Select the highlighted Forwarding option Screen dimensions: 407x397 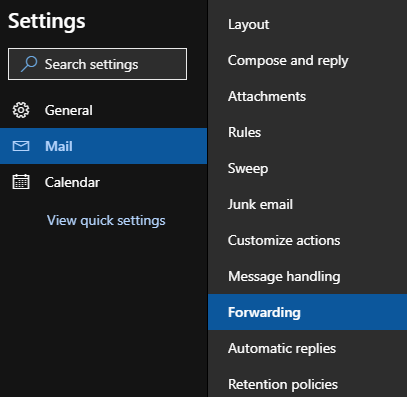[307, 312]
